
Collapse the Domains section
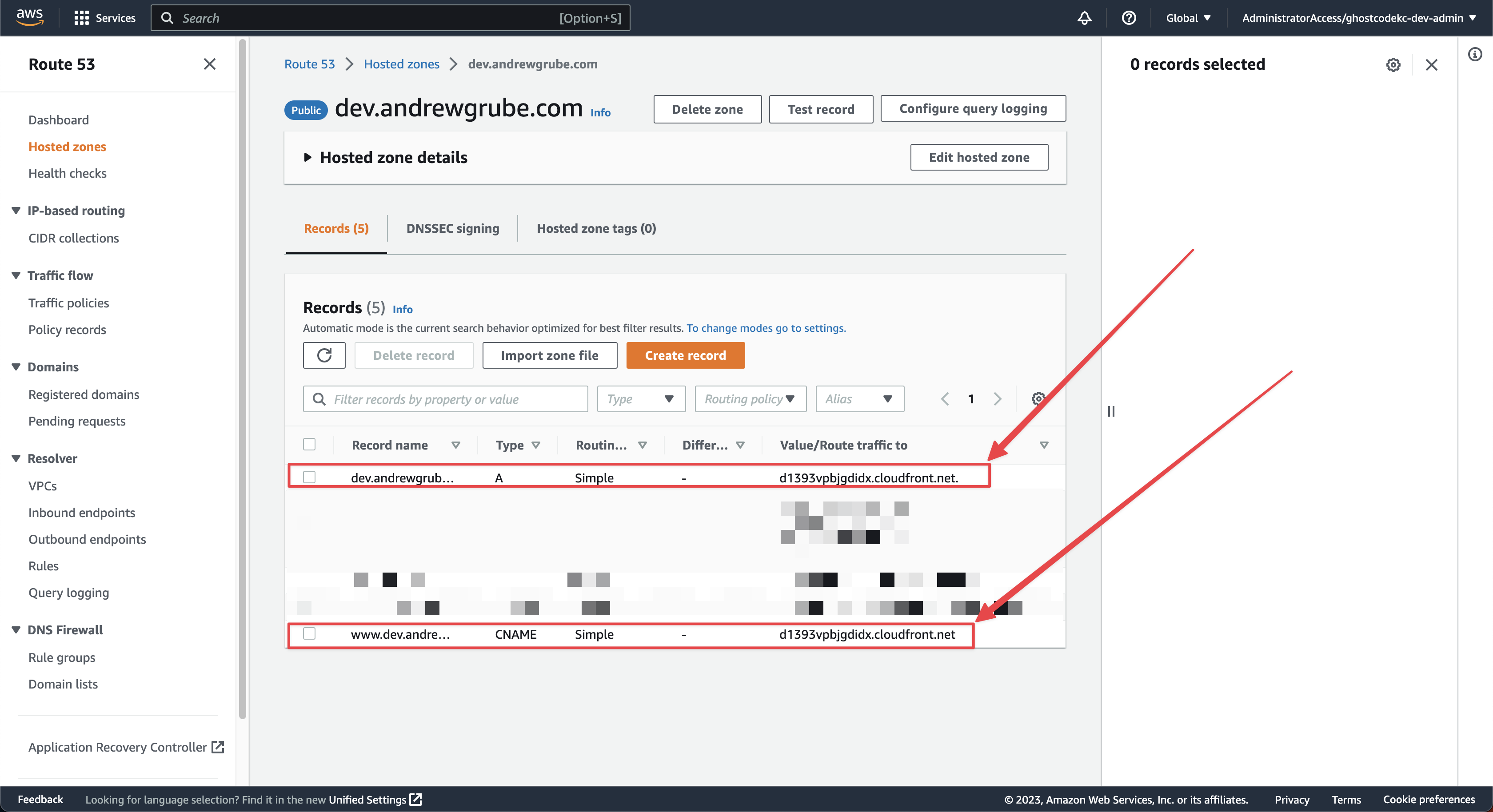[x=16, y=367]
